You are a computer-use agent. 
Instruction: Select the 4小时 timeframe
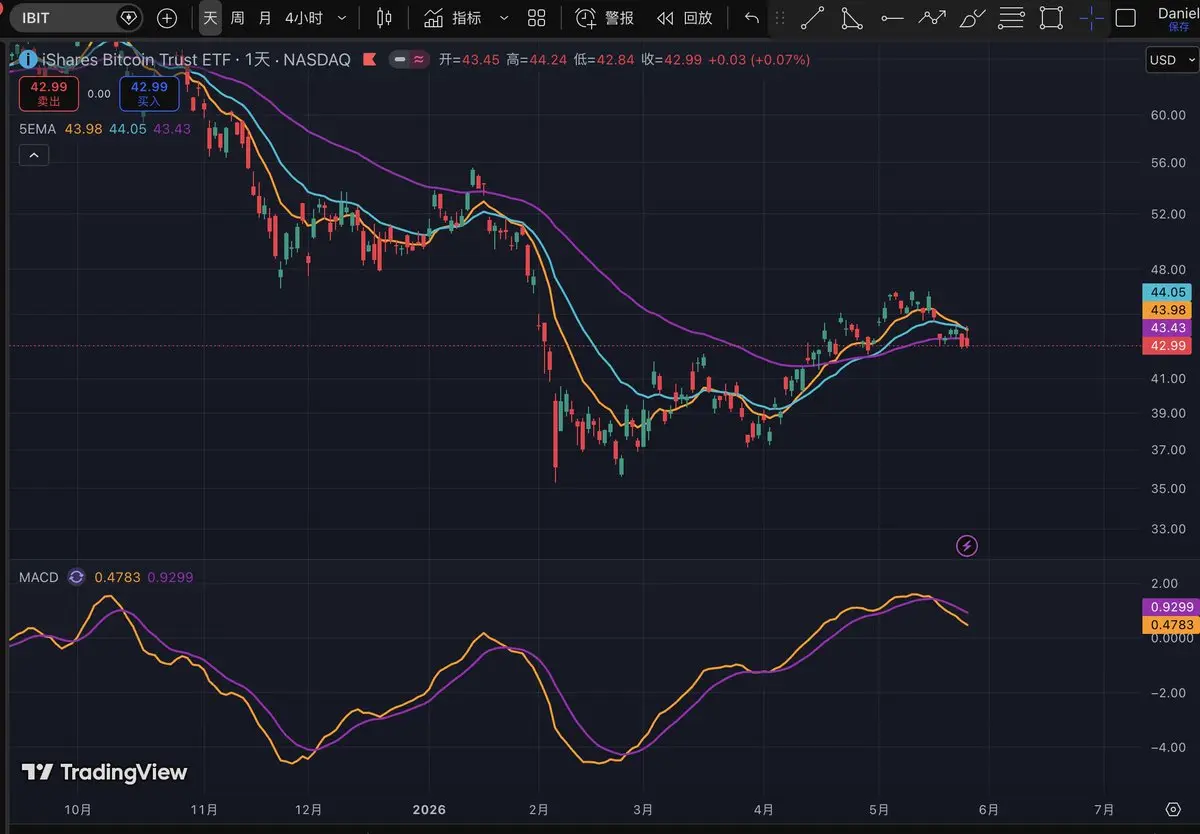coord(303,18)
